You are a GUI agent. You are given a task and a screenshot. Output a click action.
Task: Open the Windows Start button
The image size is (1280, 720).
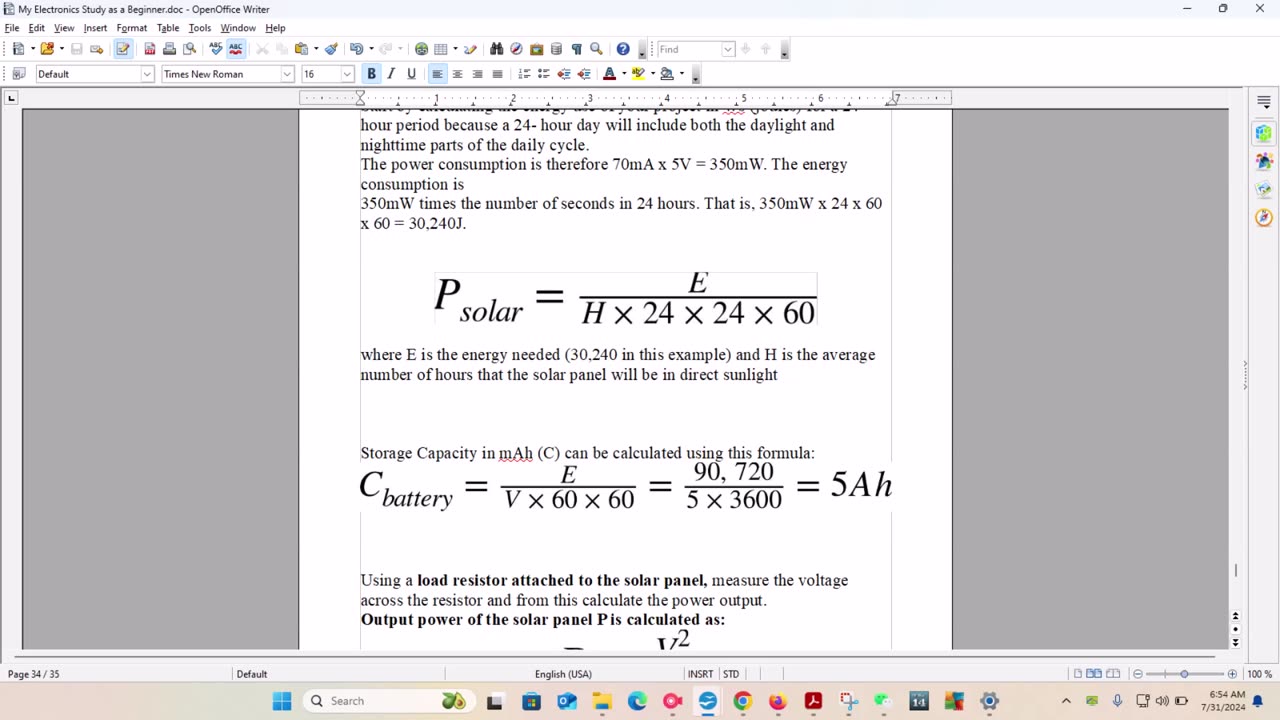pyautogui.click(x=282, y=701)
